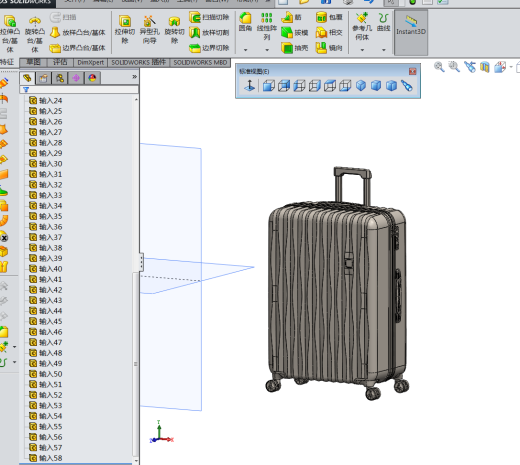Image resolution: width=520 pixels, height=465 pixels.
Task: Click Normal To in standard views toolbar
Action: [249, 86]
